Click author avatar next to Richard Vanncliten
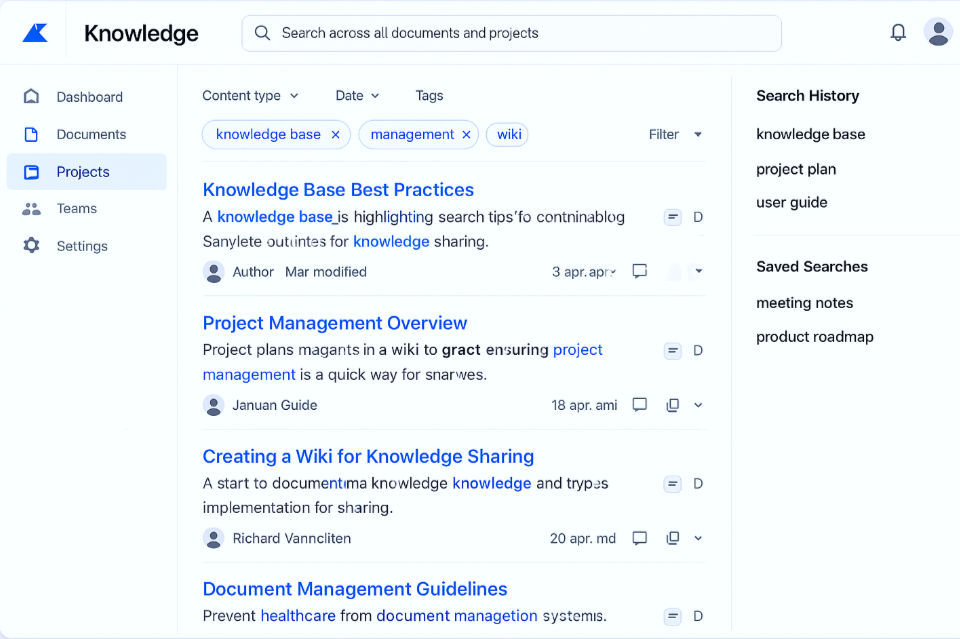The height and width of the screenshot is (639, 960). coord(214,539)
